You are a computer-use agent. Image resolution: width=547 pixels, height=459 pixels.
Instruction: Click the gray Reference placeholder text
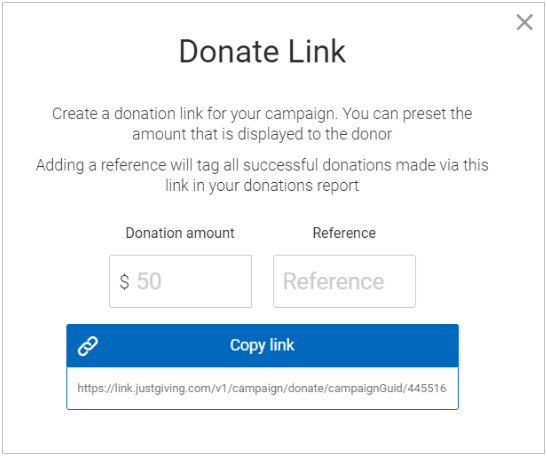(x=334, y=281)
